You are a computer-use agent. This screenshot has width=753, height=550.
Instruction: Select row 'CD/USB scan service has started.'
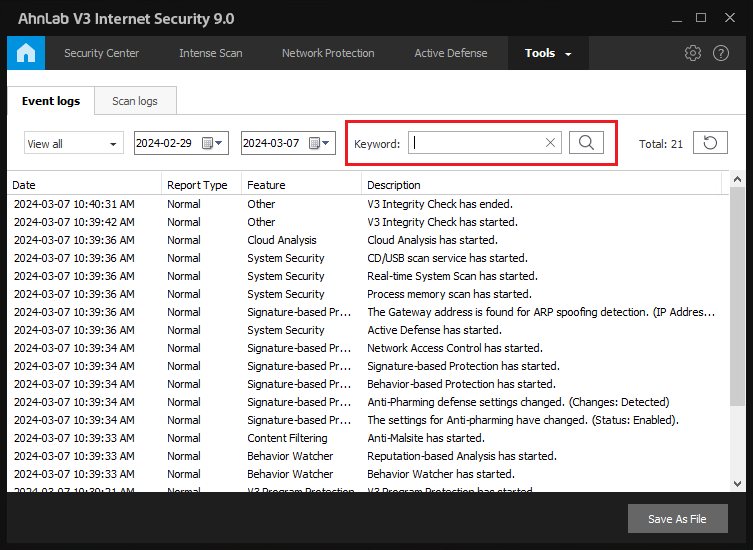368,258
